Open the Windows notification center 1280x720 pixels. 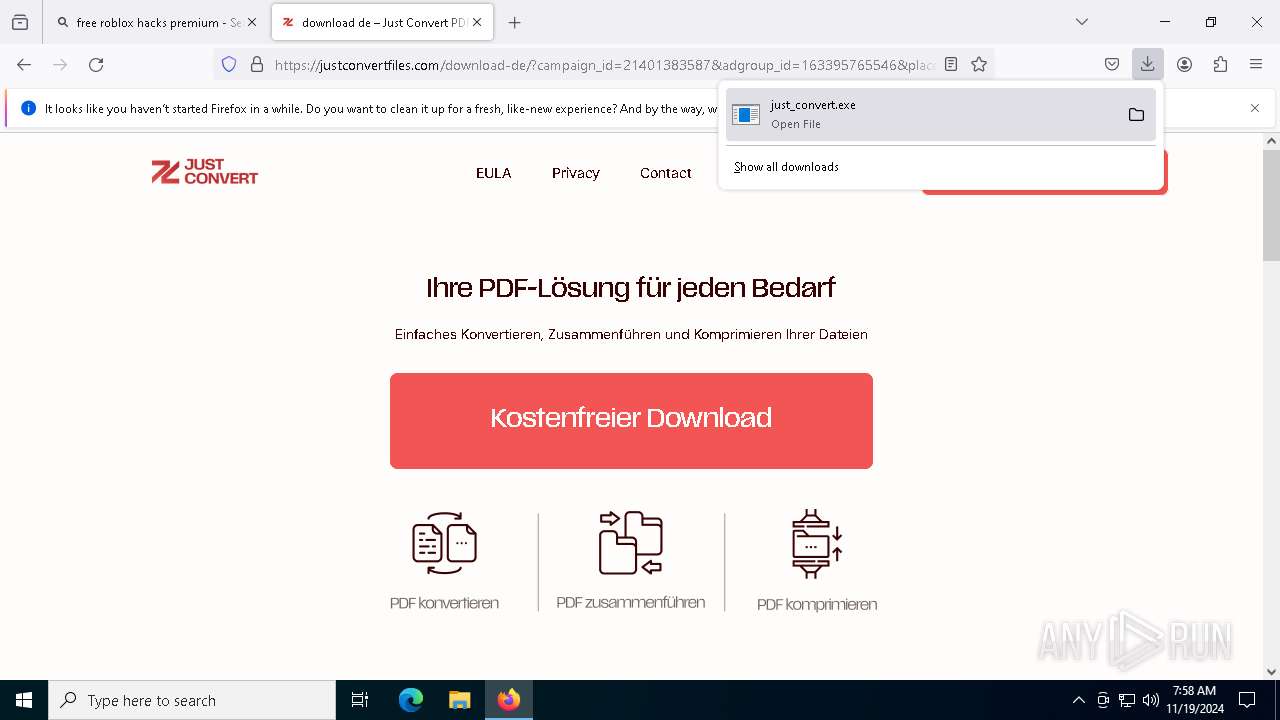coord(1247,700)
